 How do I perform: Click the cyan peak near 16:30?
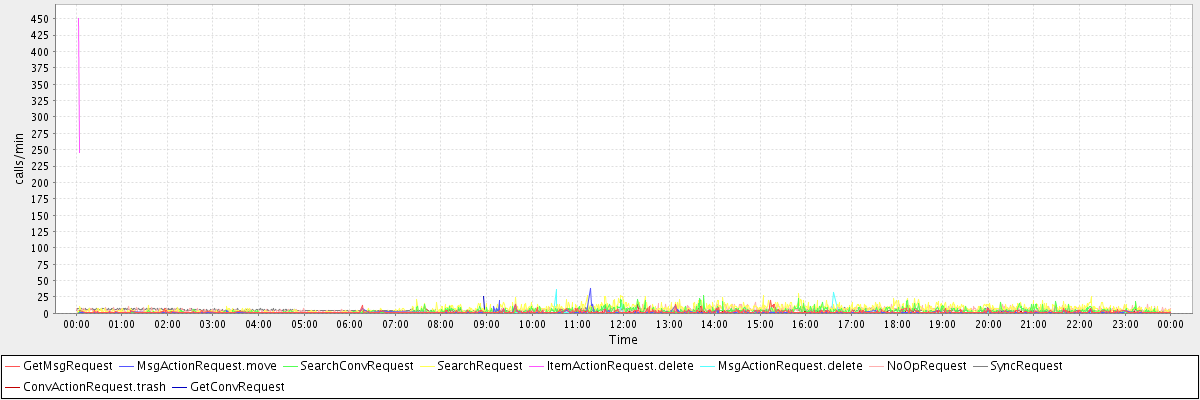pos(833,295)
